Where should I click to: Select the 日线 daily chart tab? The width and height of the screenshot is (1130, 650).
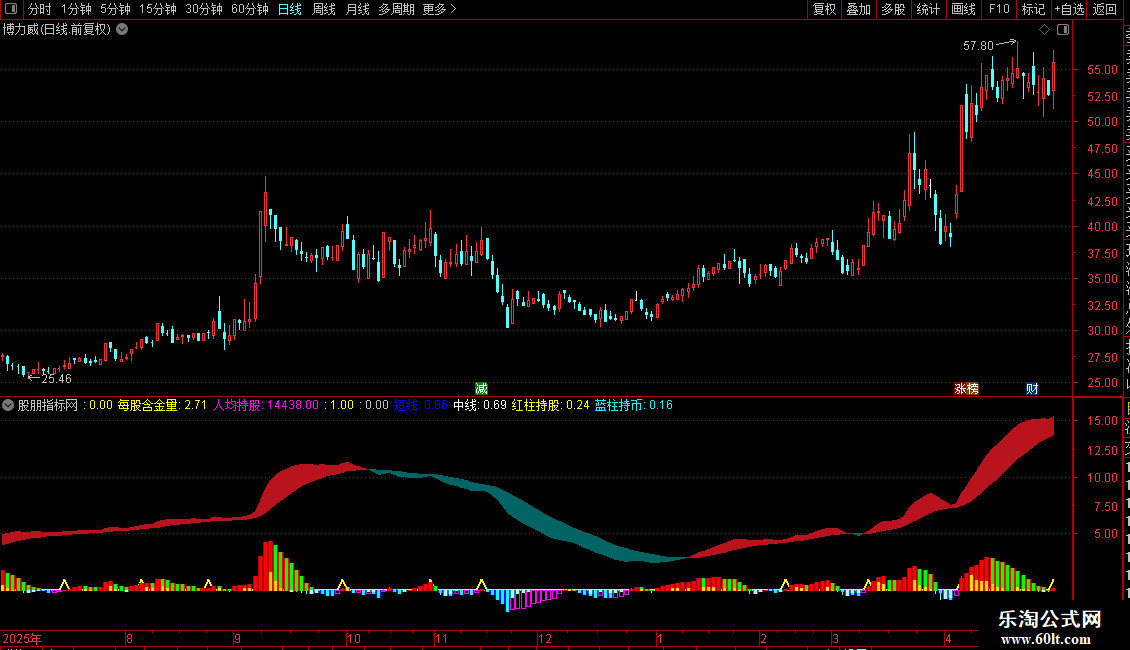(x=290, y=9)
